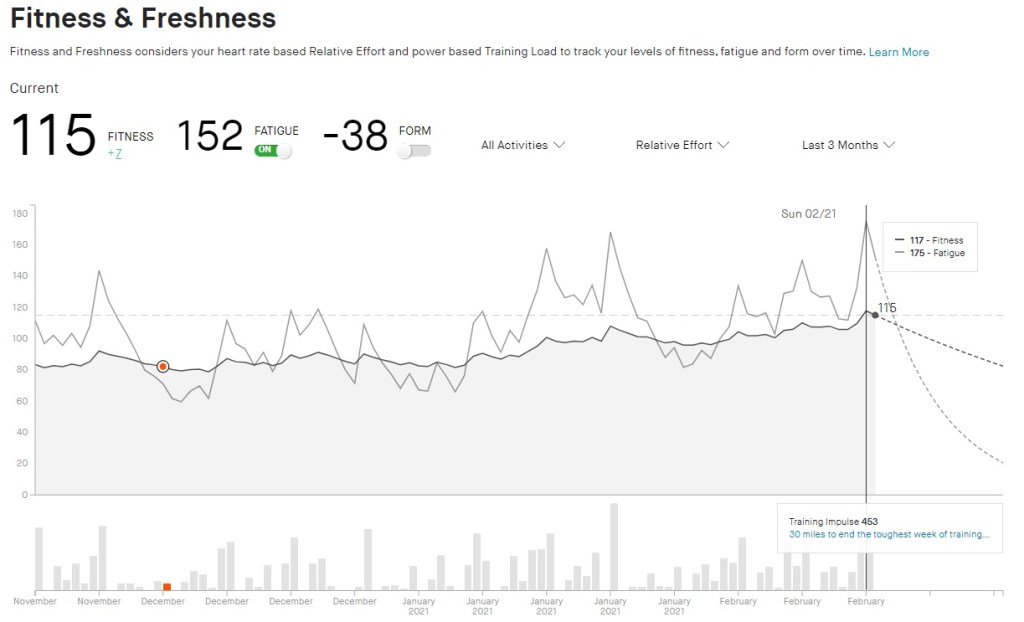
Task: Click the large 115 Fitness value
Action: point(53,135)
